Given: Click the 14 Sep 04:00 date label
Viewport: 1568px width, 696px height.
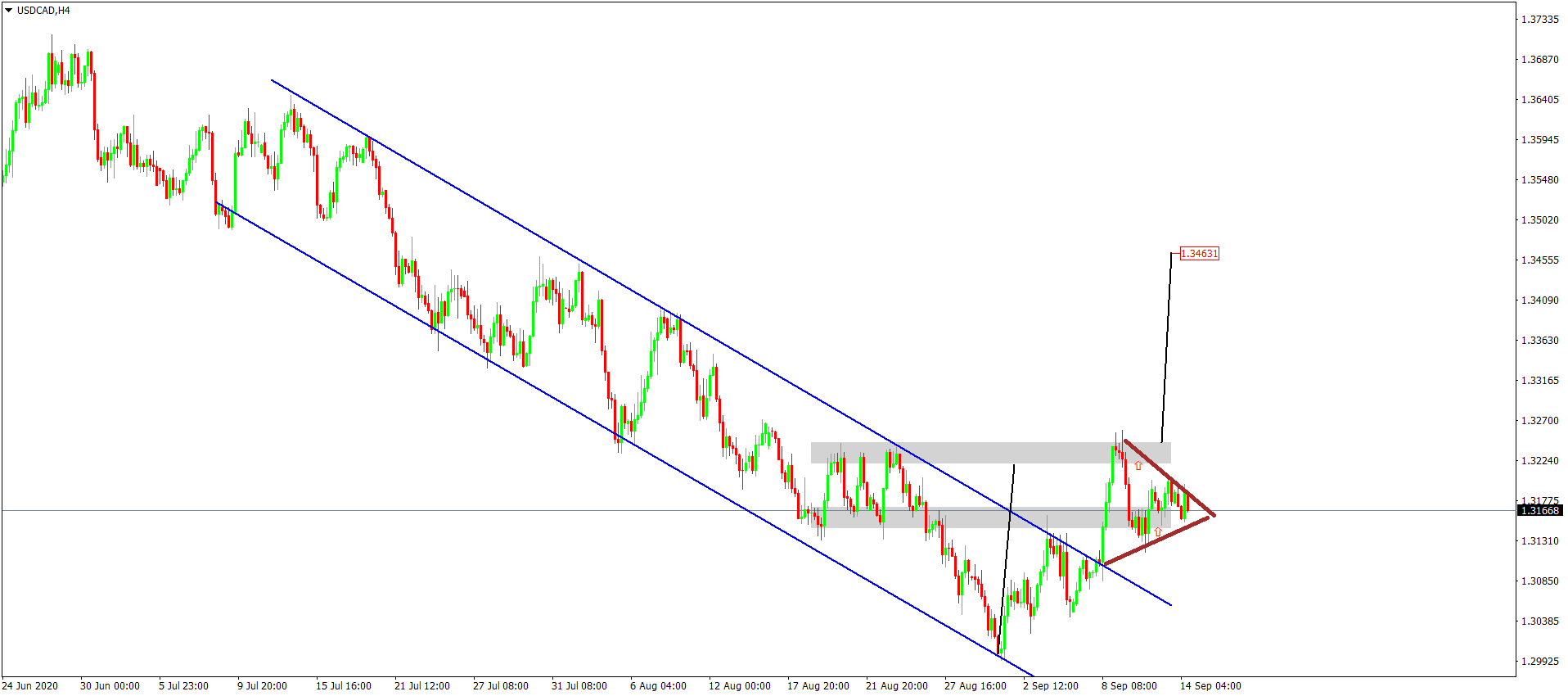Looking at the screenshot, I should (1210, 686).
